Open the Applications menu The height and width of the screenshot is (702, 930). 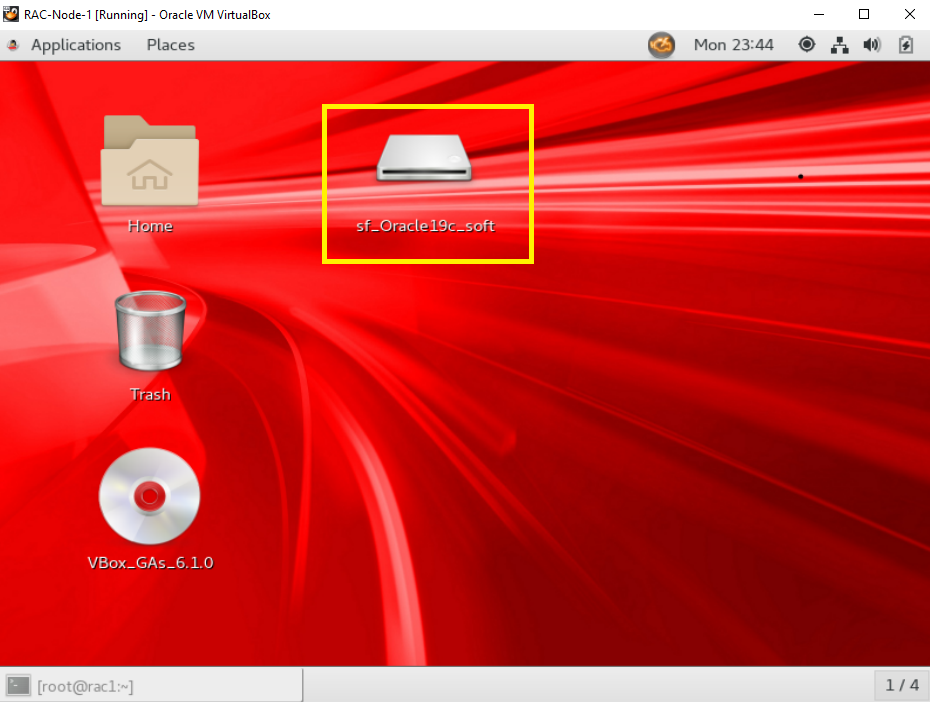point(75,45)
